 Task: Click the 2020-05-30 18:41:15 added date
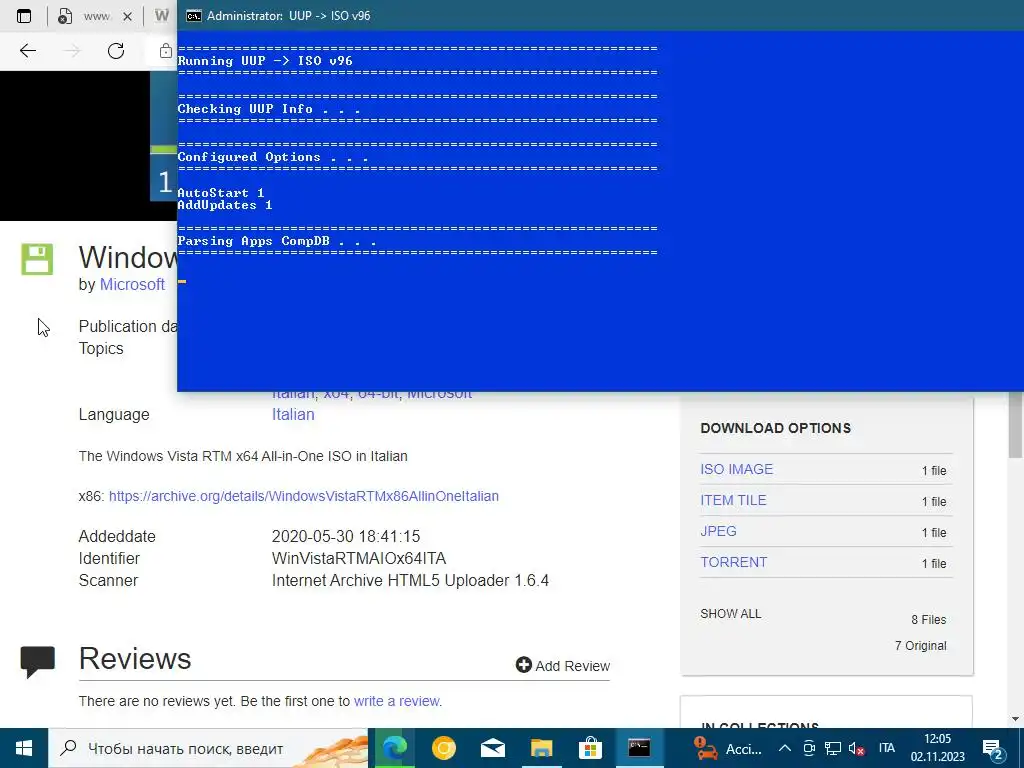pyautogui.click(x=346, y=537)
